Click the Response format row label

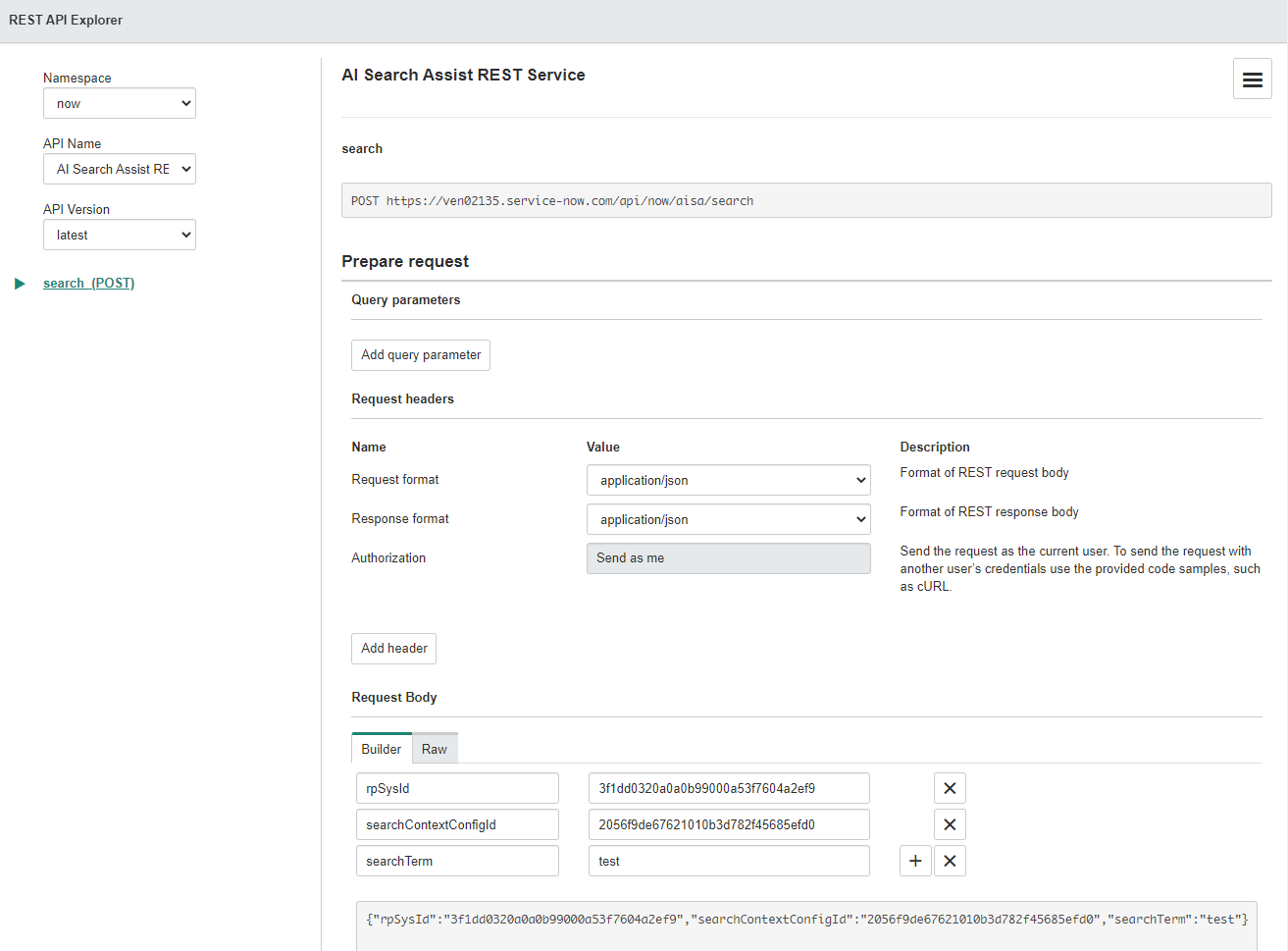click(x=400, y=519)
